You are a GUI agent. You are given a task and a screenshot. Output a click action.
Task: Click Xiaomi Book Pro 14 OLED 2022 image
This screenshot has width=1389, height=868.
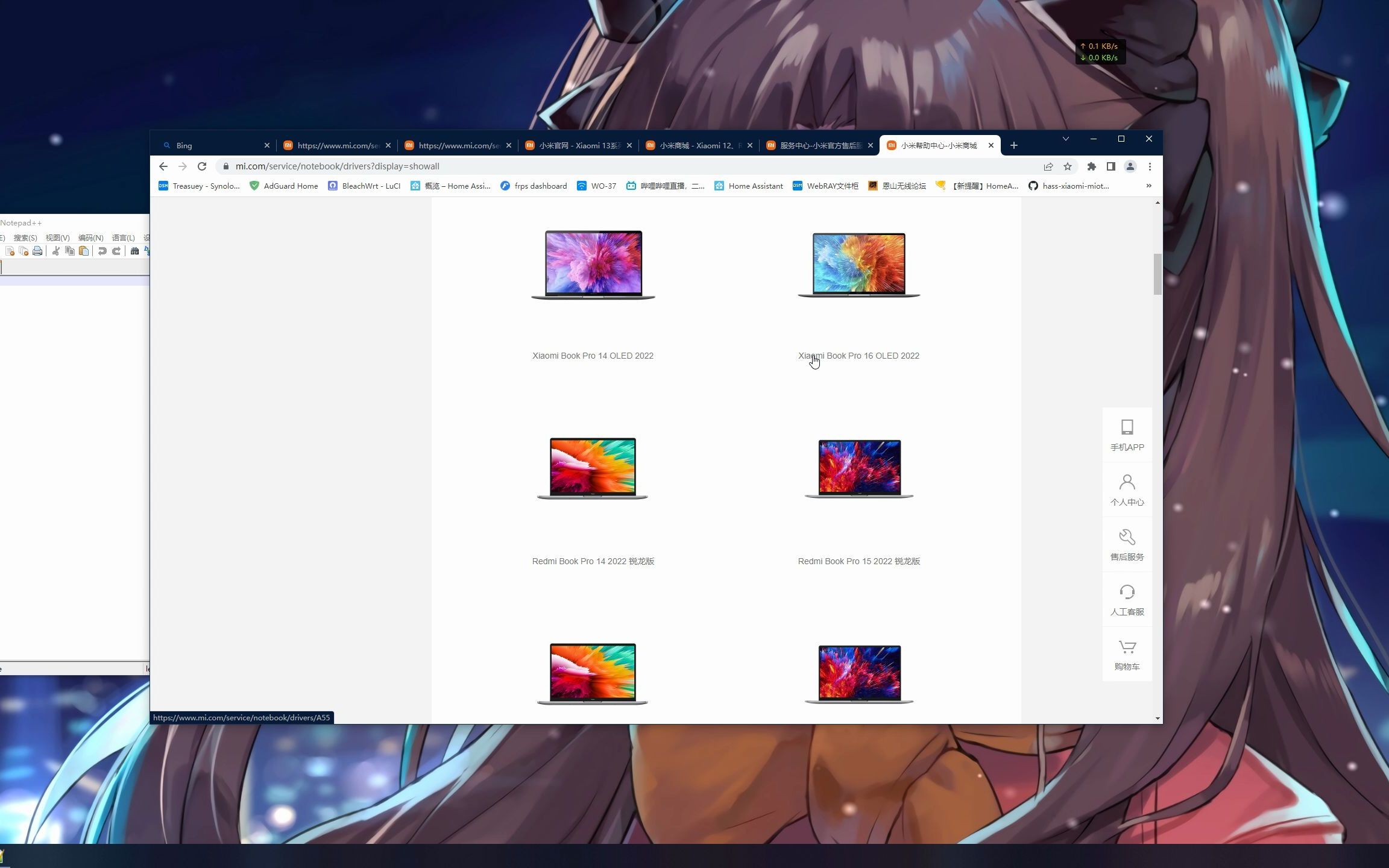click(593, 264)
